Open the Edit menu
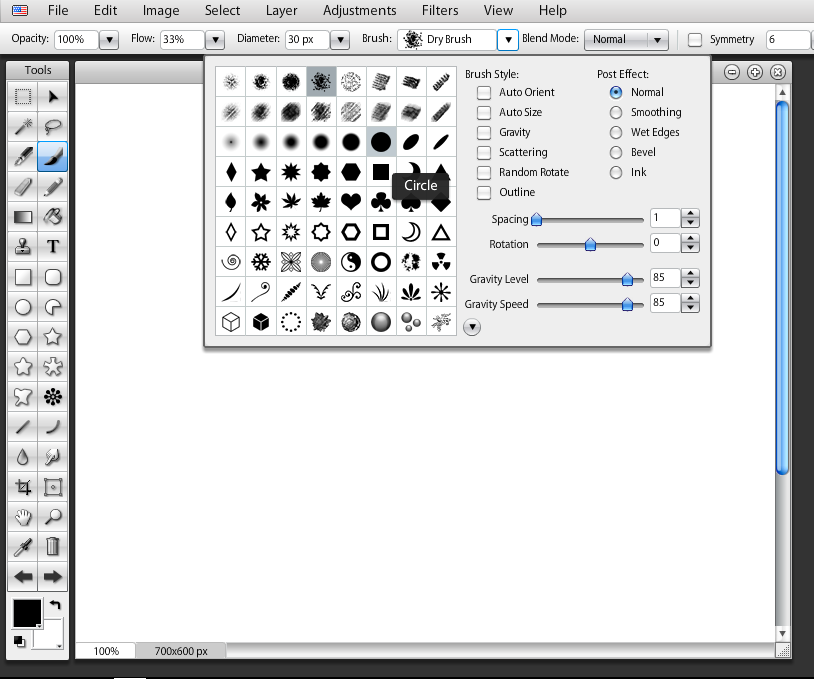This screenshot has width=814, height=679. (x=105, y=10)
